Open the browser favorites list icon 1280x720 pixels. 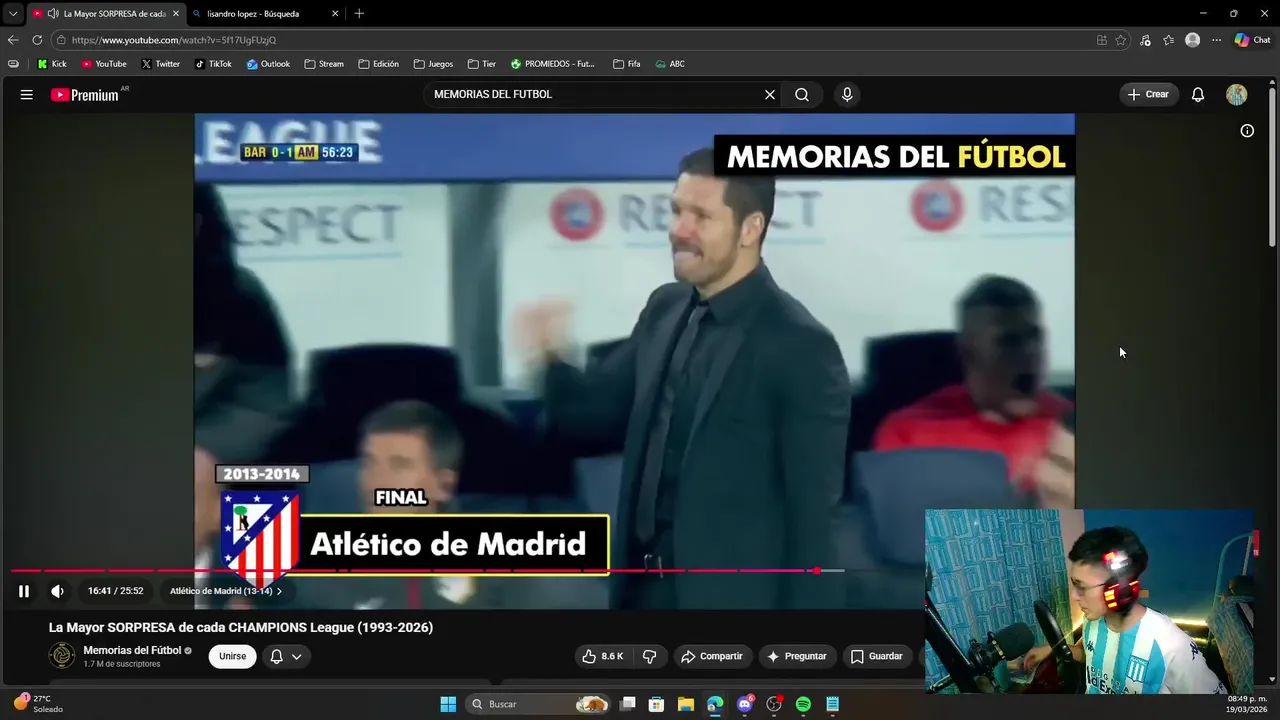click(1168, 40)
